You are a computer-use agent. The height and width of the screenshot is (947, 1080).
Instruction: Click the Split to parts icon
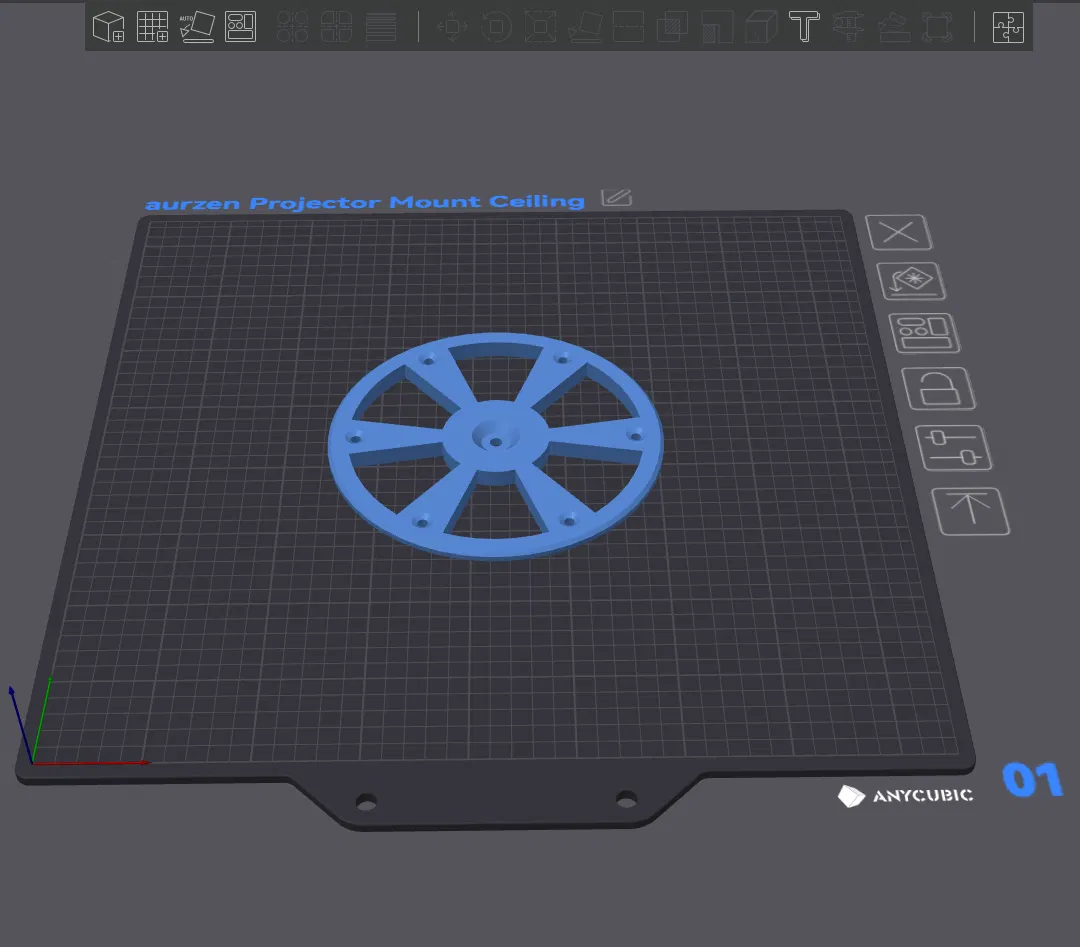pyautogui.click(x=336, y=27)
